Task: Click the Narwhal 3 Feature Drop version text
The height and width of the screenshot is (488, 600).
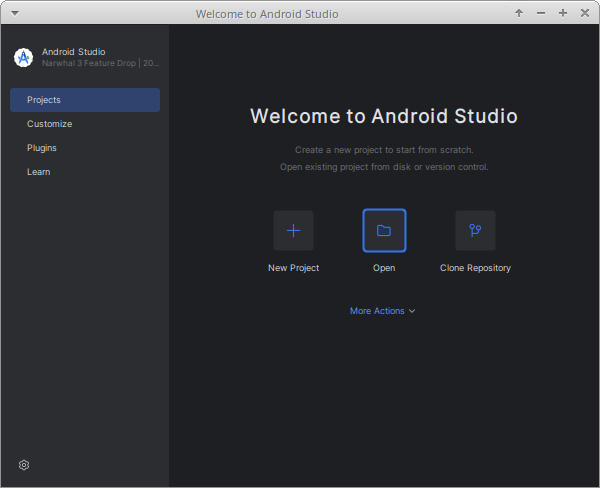Action: (101, 63)
